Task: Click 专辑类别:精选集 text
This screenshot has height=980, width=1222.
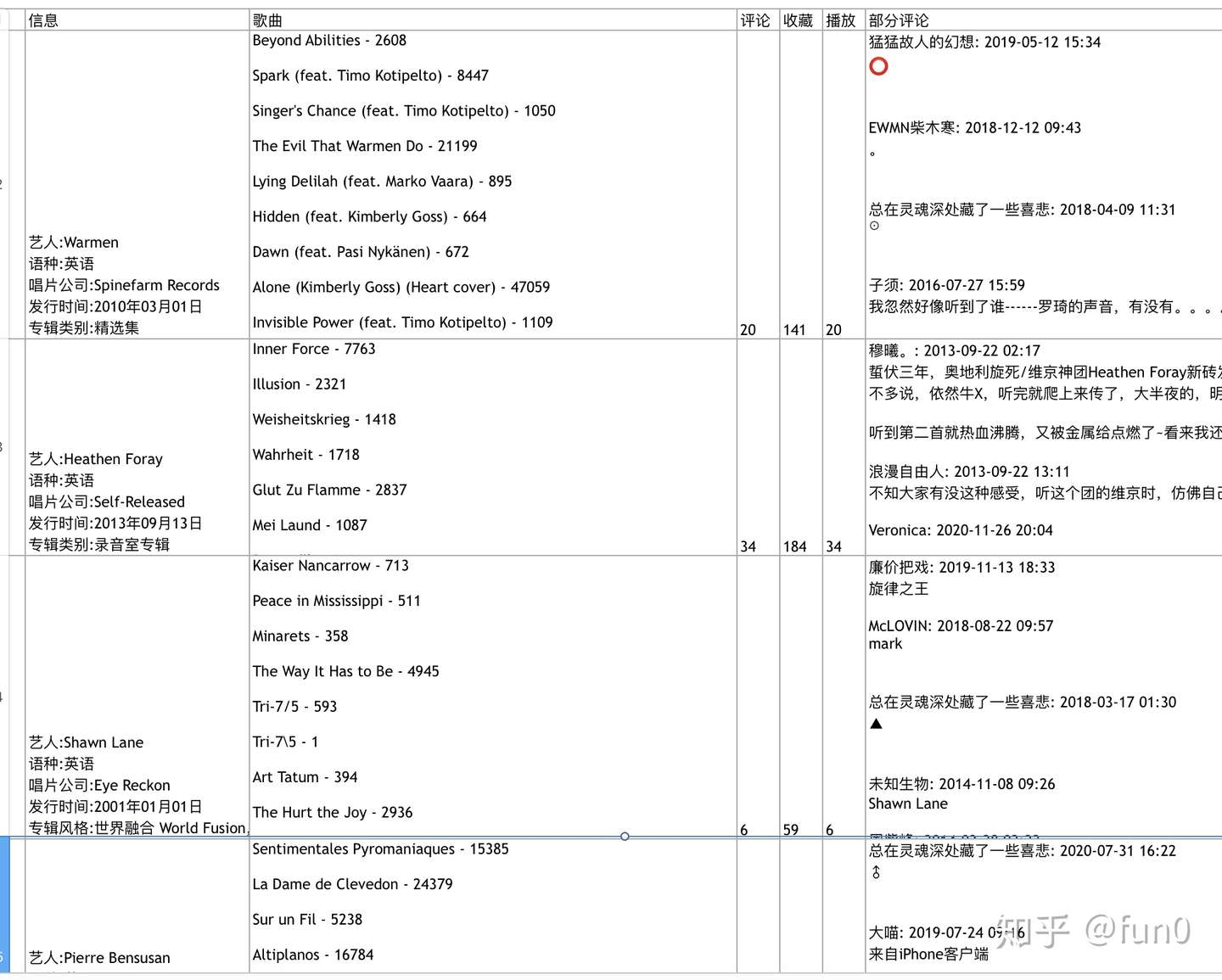Action: pyautogui.click(x=84, y=328)
